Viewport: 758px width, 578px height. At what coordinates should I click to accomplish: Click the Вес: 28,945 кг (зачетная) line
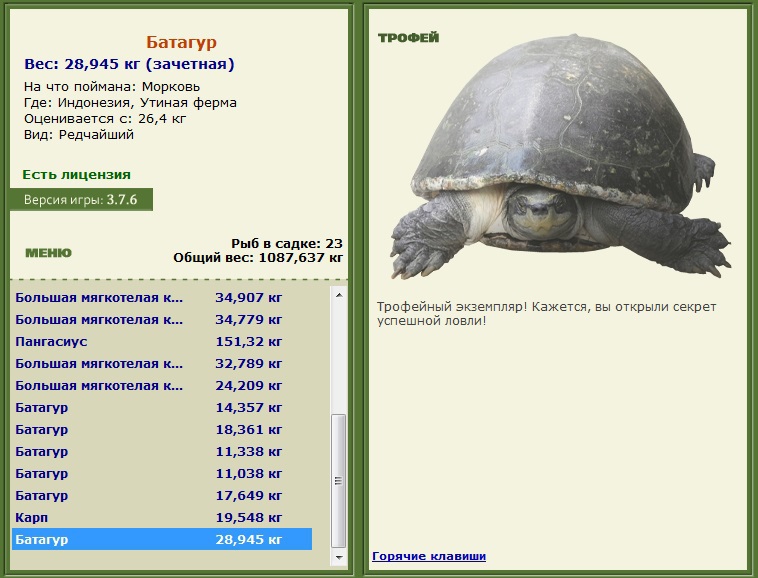(129, 64)
